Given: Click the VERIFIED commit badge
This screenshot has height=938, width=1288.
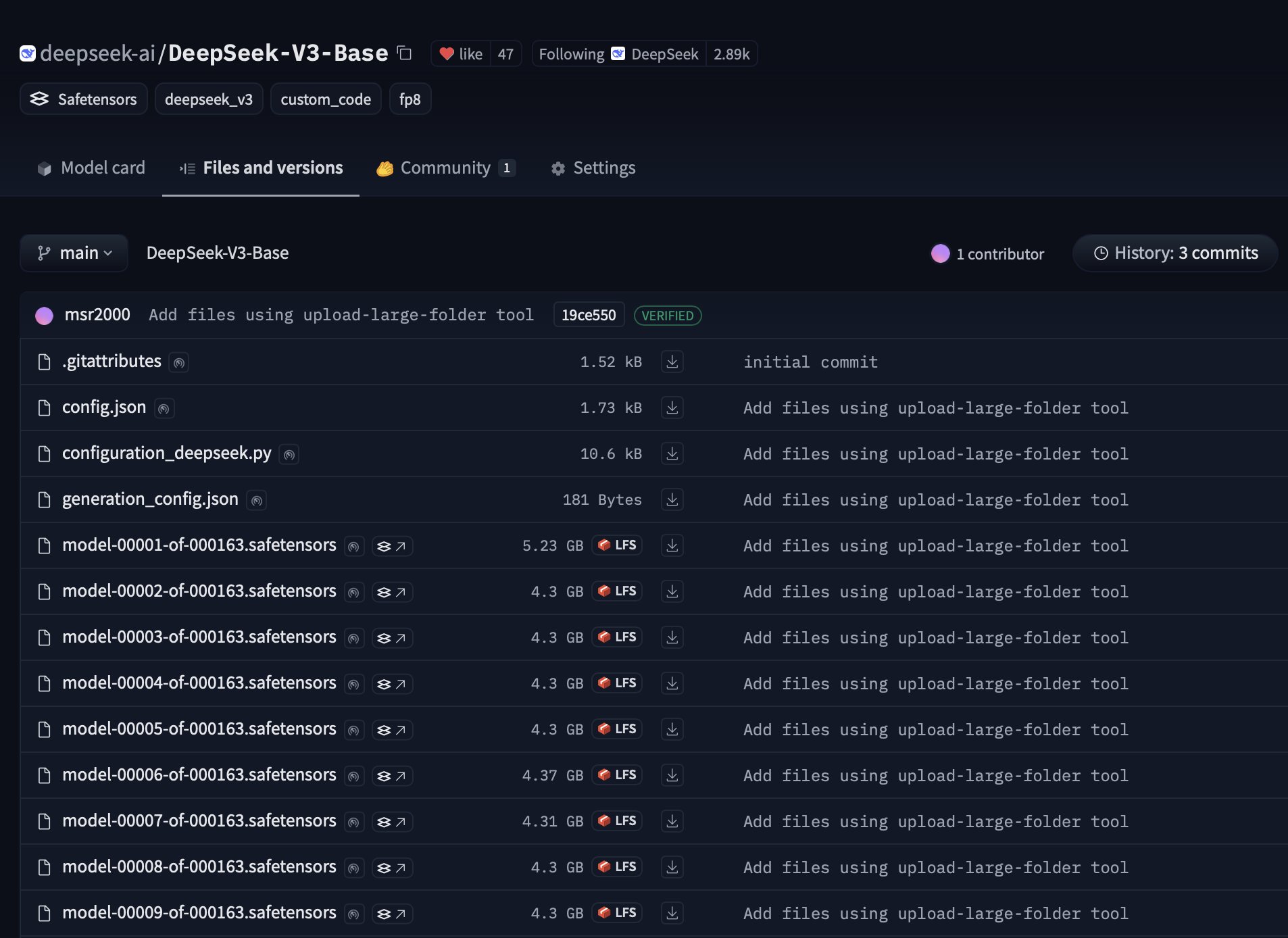Looking at the screenshot, I should 668,316.
